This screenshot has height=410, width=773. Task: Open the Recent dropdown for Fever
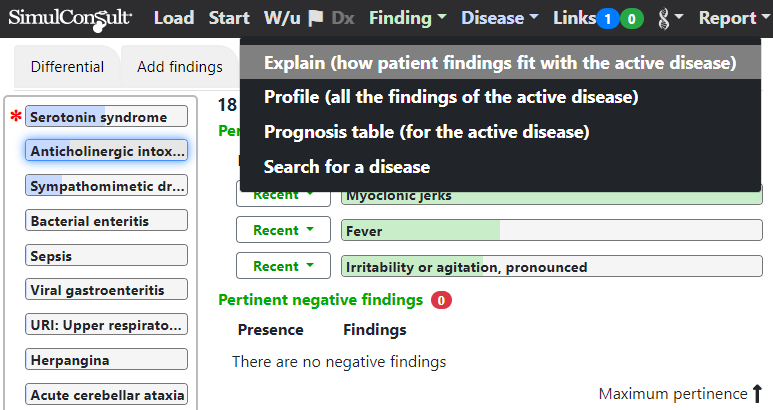pyautogui.click(x=283, y=230)
